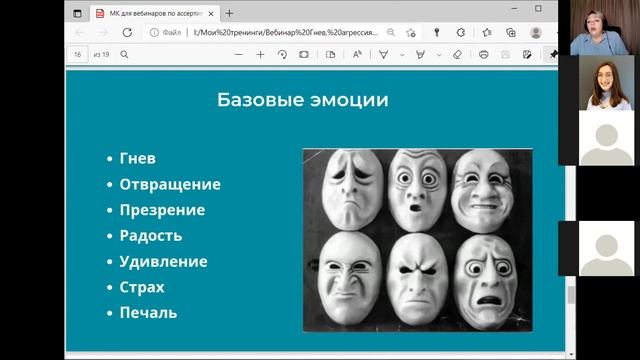Select the presenter's video tile with headset
640x360 pixels.
coord(599,28)
